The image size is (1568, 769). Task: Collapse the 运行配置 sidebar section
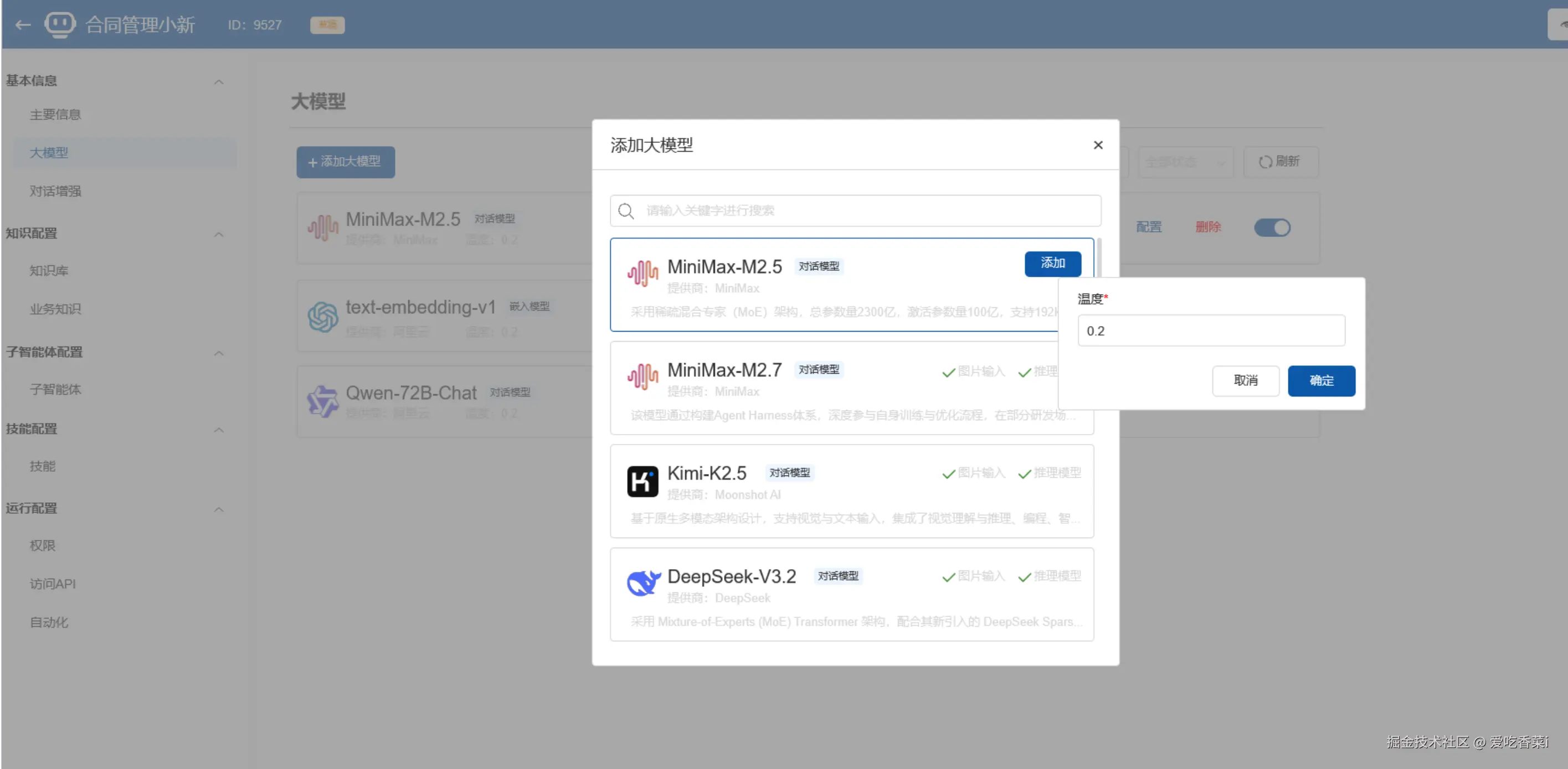tap(219, 509)
